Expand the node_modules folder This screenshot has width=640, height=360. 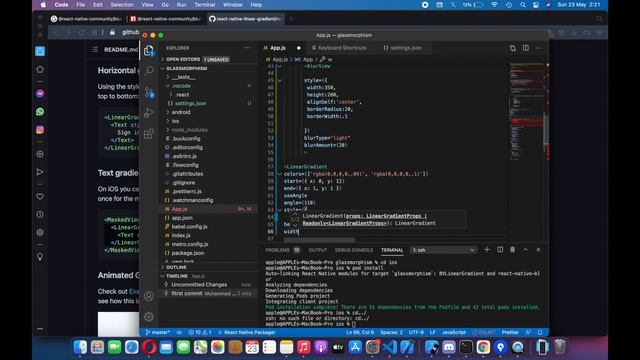click(x=189, y=130)
